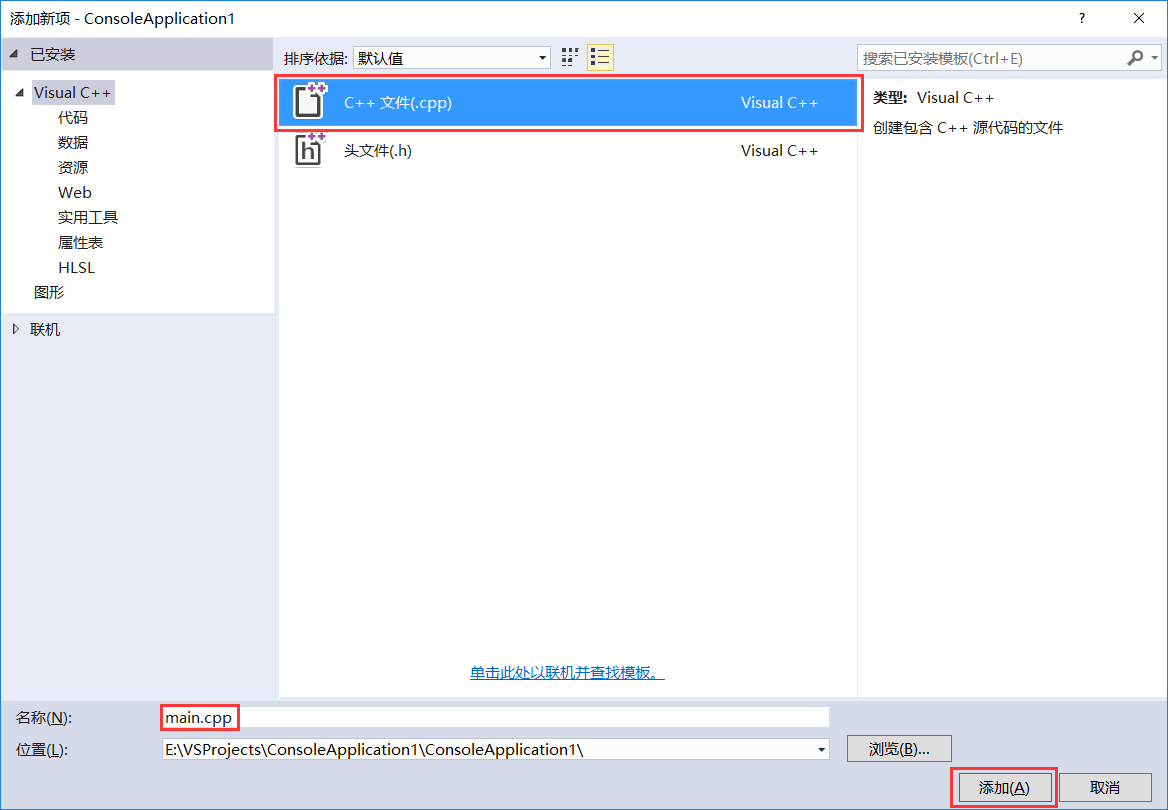Click the search magnifier icon
Image resolution: width=1168 pixels, height=810 pixels.
tap(1135, 58)
